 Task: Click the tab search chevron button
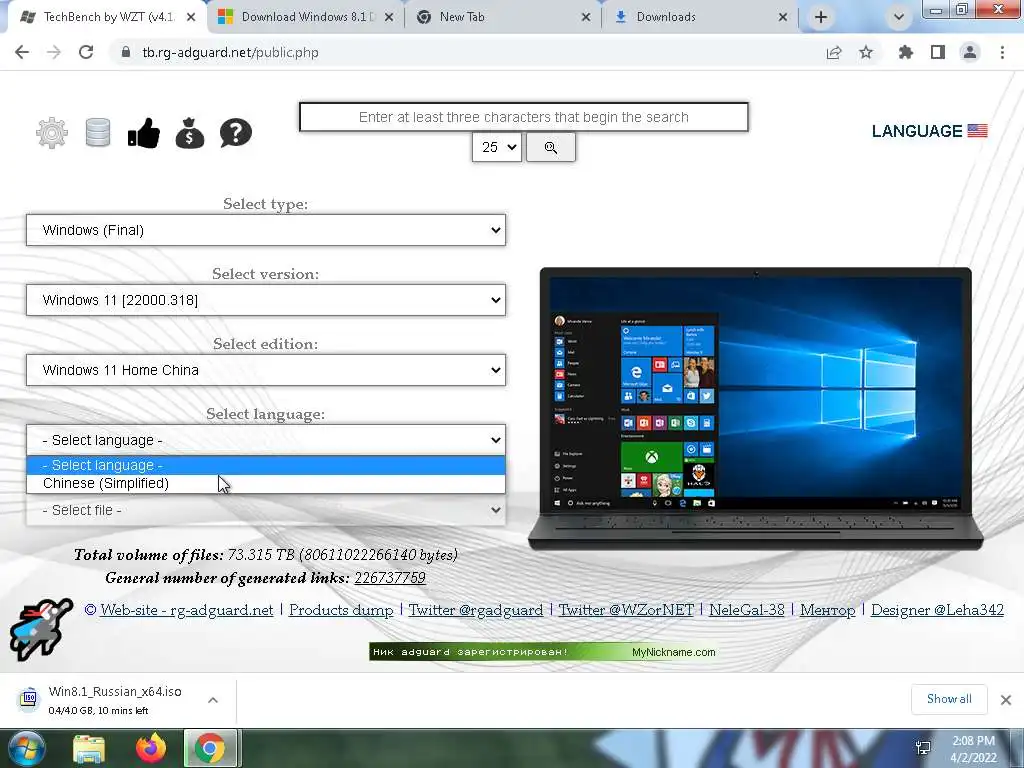899,17
